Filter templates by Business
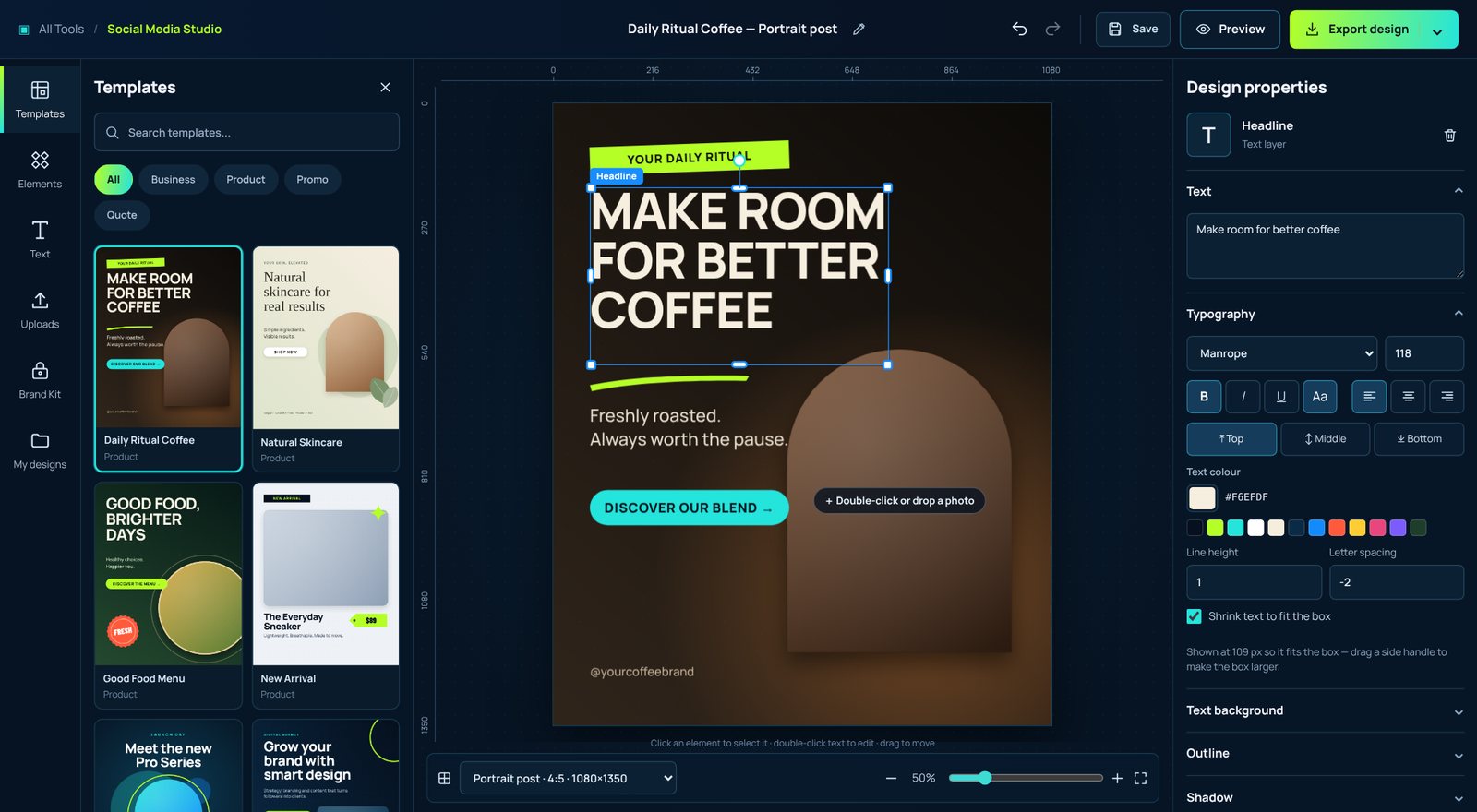Screen dimensions: 1477x812 point(173,180)
